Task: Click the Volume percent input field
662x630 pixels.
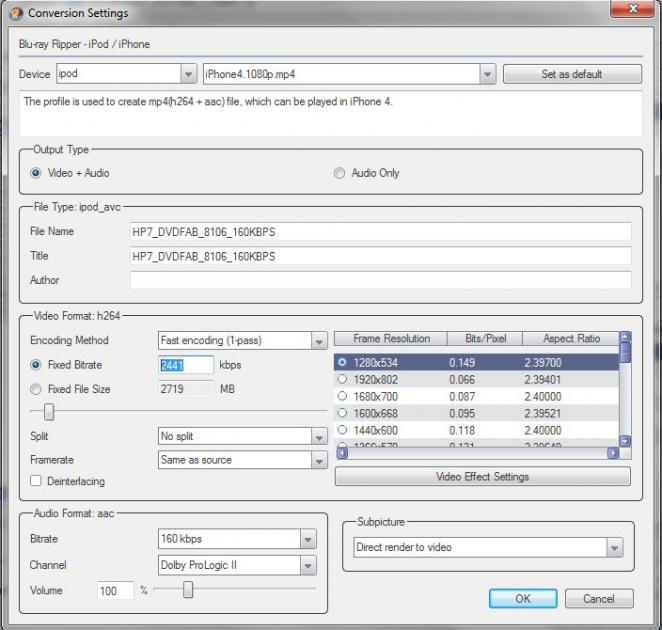Action: pos(115,590)
